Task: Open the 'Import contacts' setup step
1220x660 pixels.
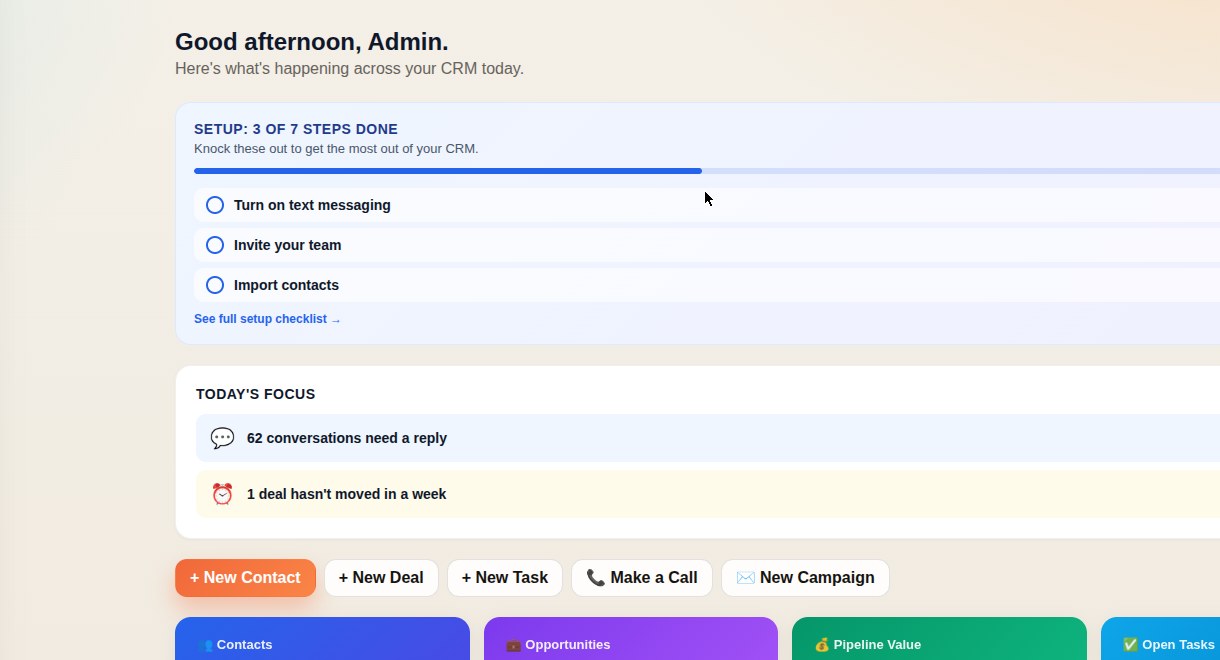Action: (707, 285)
